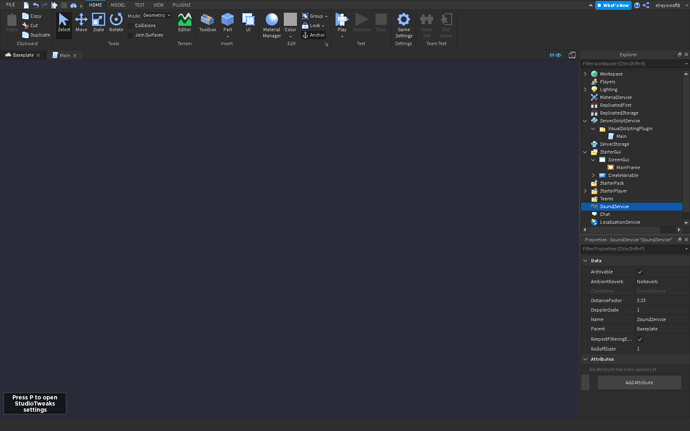Click the Cut scissors icon
Screen dimensions: 690x431
coord(26,26)
